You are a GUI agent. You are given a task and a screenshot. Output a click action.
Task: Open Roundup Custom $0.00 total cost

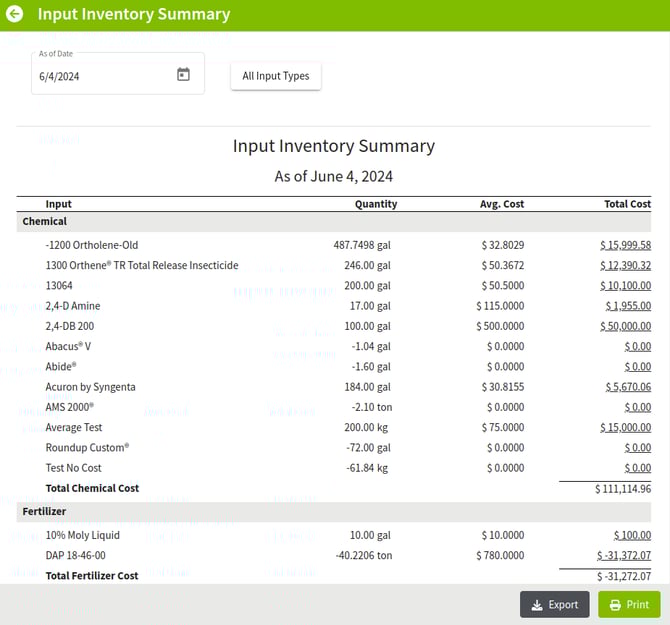(x=637, y=448)
